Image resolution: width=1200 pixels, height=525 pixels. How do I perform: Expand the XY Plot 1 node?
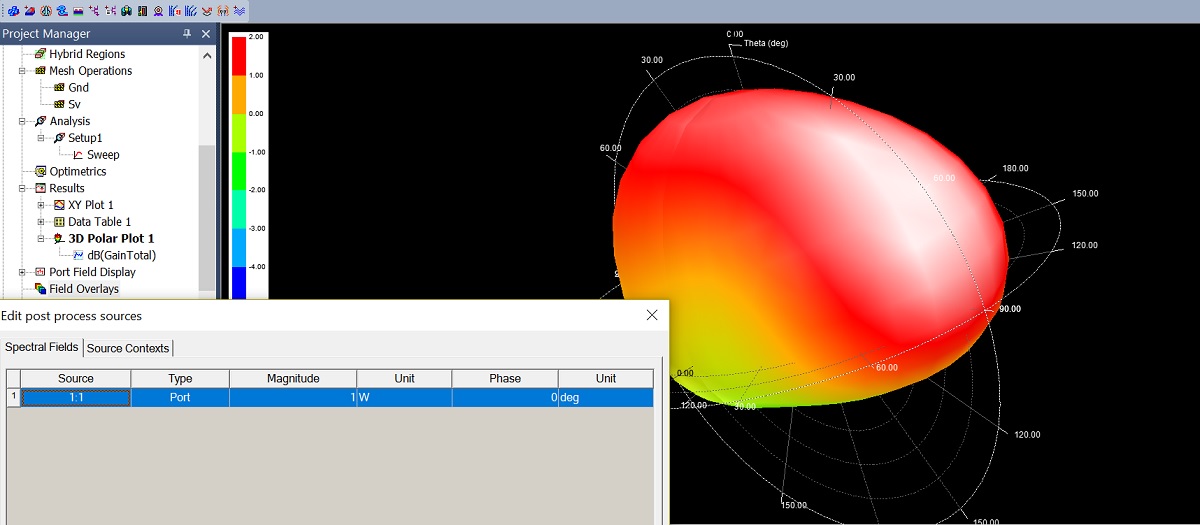coord(41,205)
